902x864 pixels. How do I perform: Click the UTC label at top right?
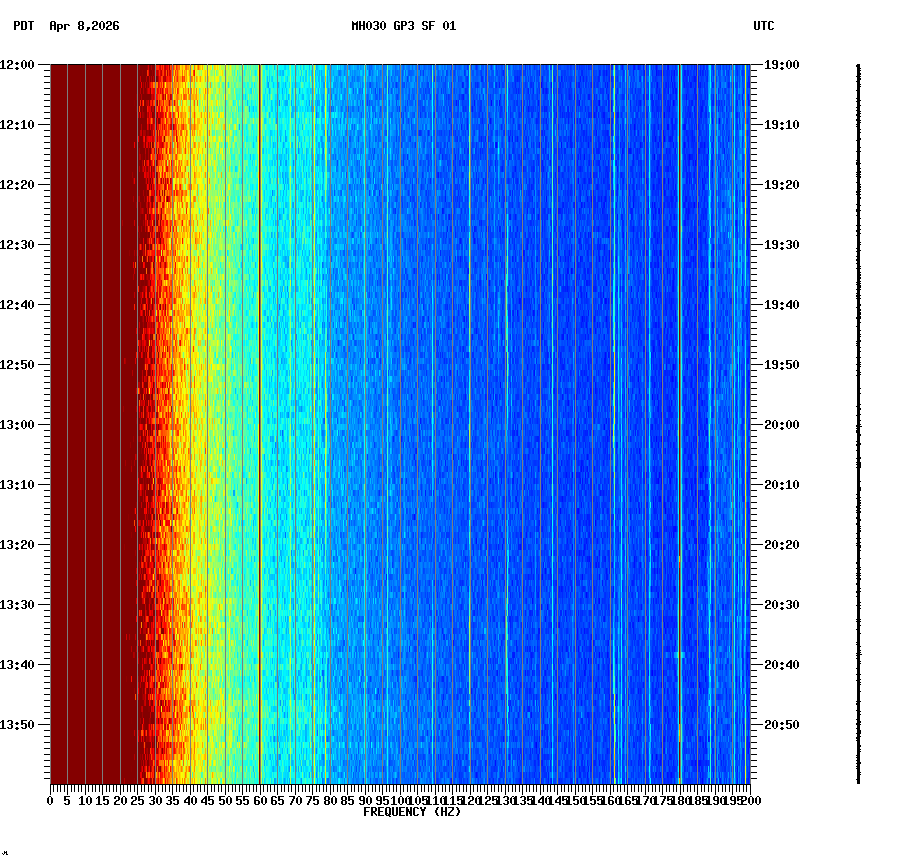pos(764,27)
